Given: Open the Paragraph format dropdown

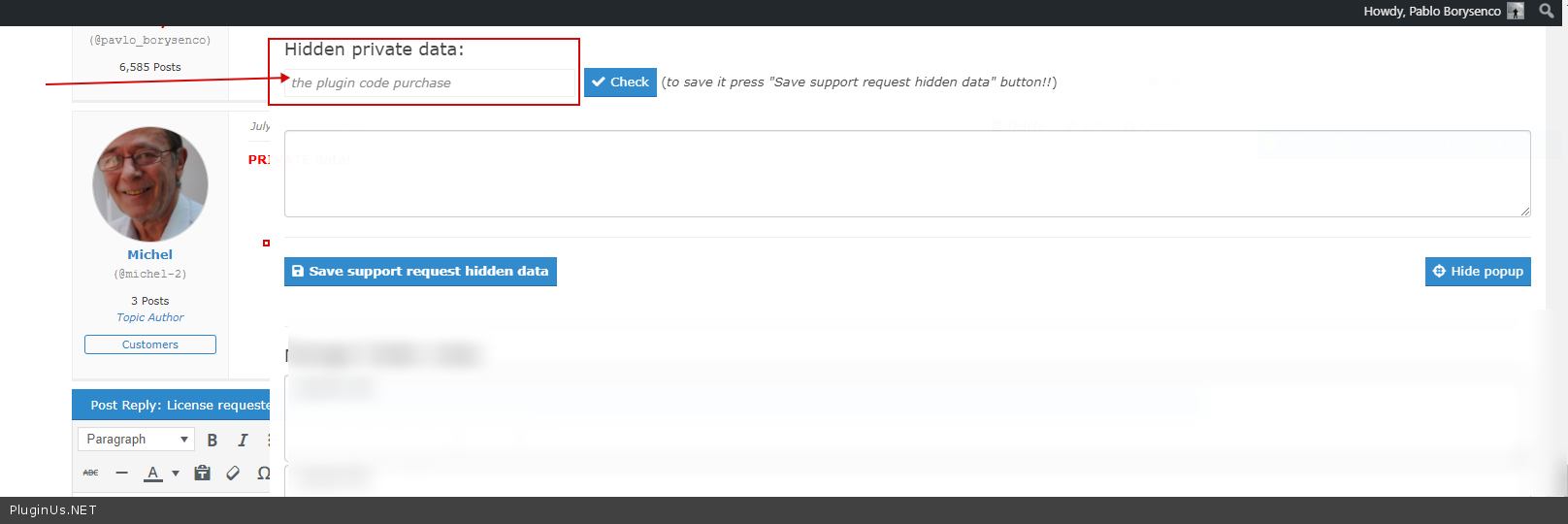Looking at the screenshot, I should point(136,440).
